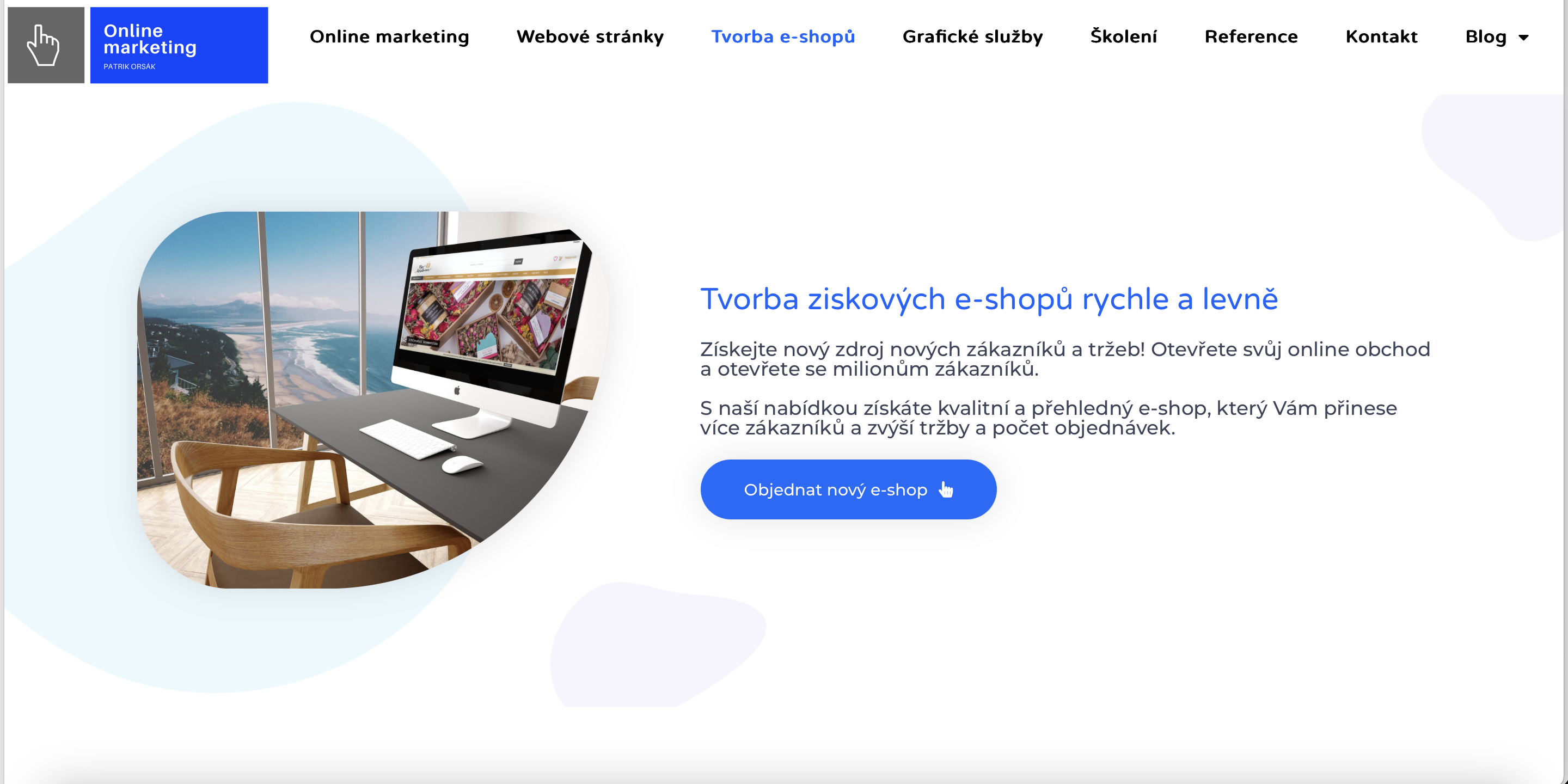The height and width of the screenshot is (784, 1568).
Task: Click hand icon inside Objednat button
Action: click(946, 489)
